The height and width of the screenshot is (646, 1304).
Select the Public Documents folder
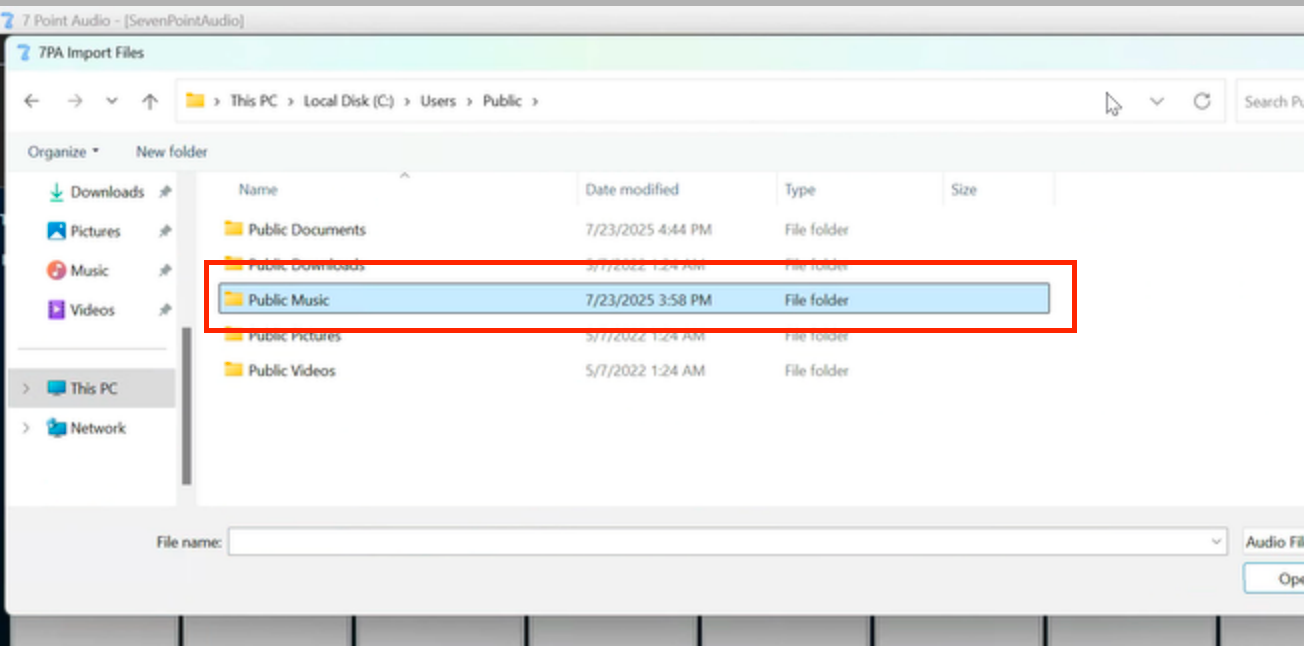tap(306, 230)
